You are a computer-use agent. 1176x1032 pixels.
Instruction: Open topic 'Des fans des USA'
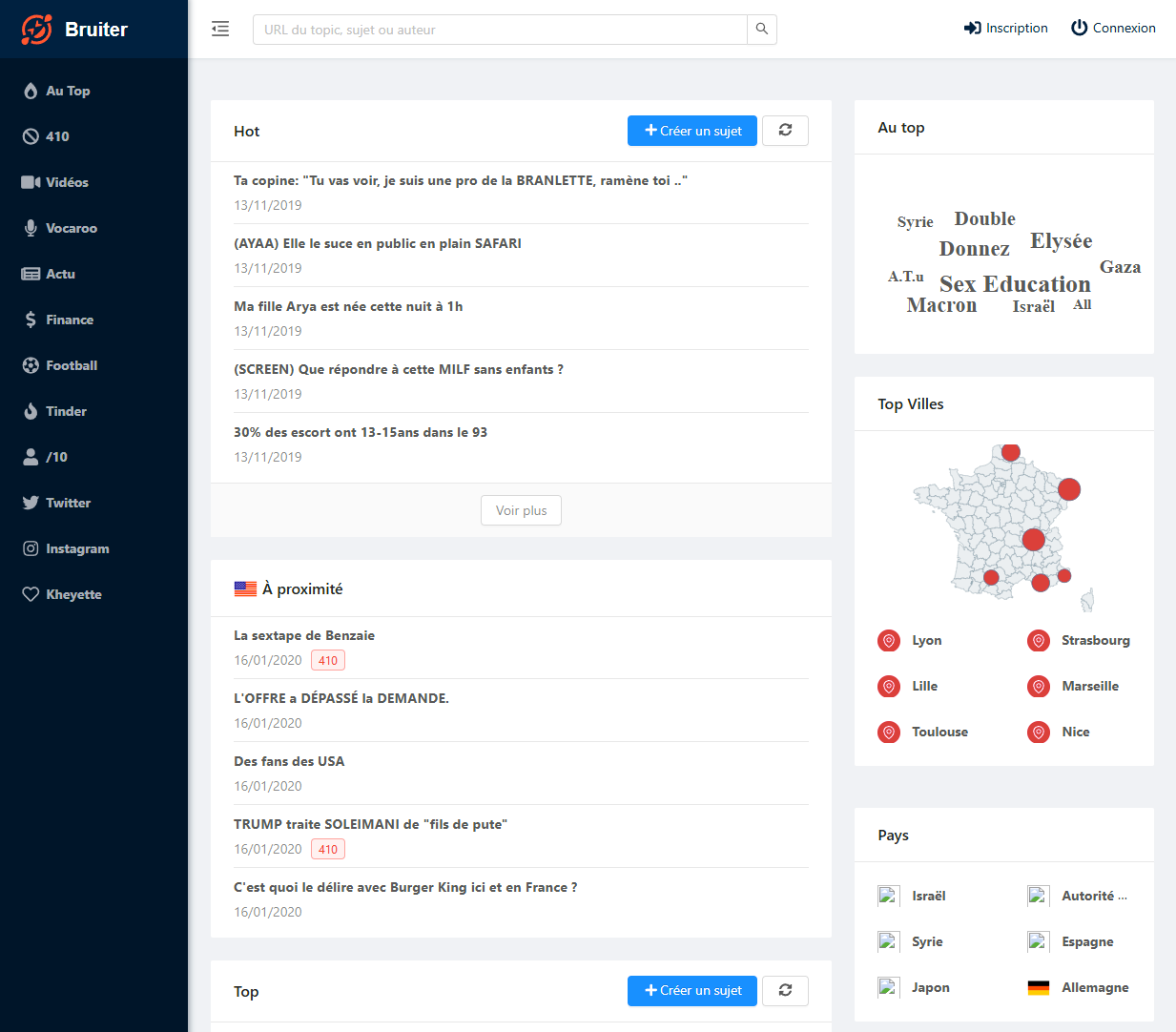tap(289, 761)
